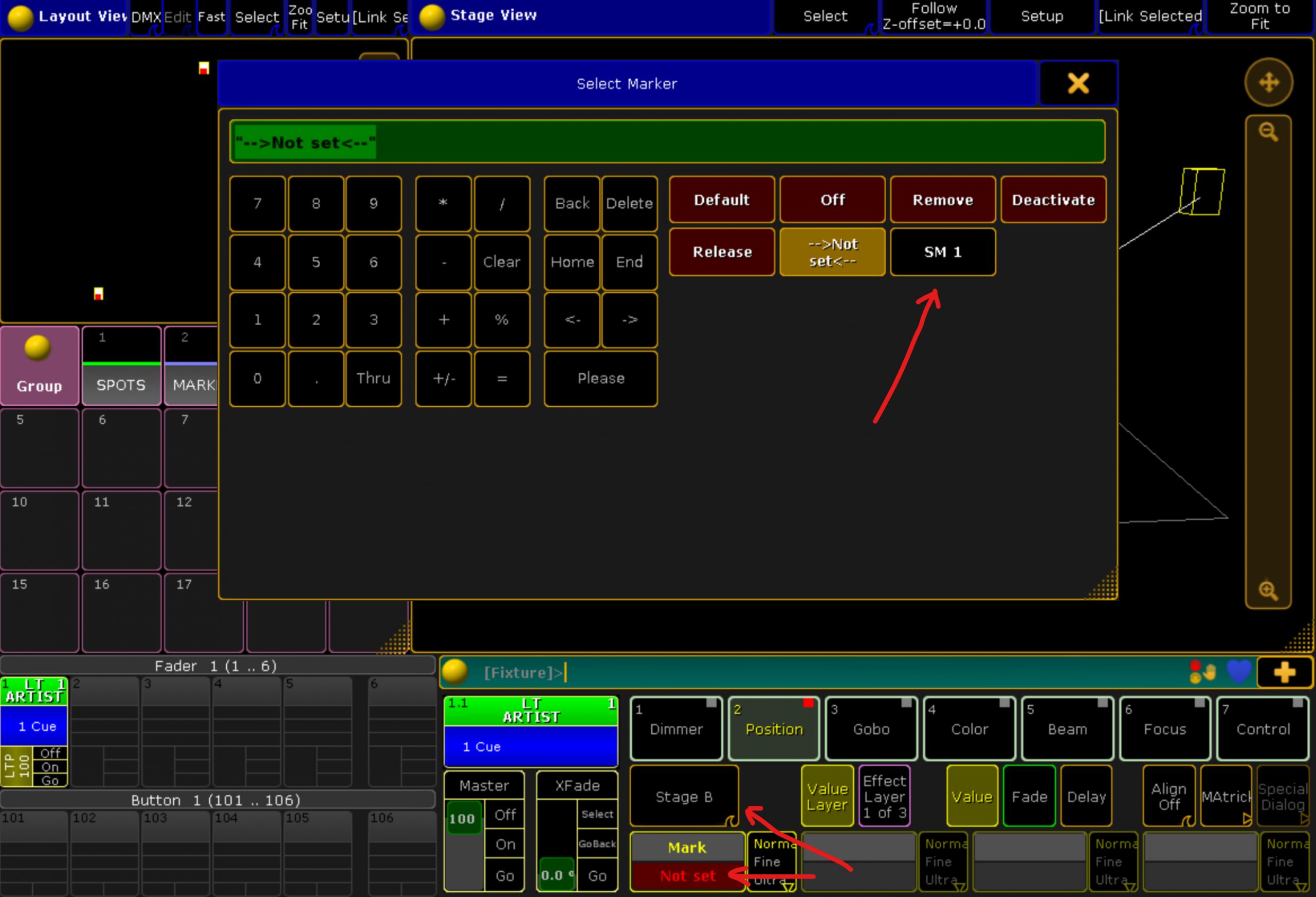Select the SM 1 marker
This screenshot has width=1316, height=897.
943,252
